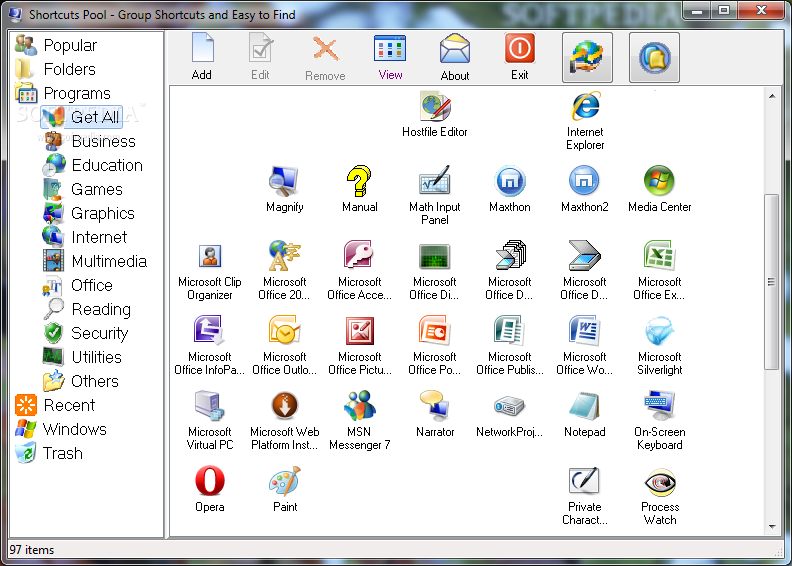Open the Office subcategory
Screen dimensions: 792x566
pyautogui.click(x=78, y=285)
